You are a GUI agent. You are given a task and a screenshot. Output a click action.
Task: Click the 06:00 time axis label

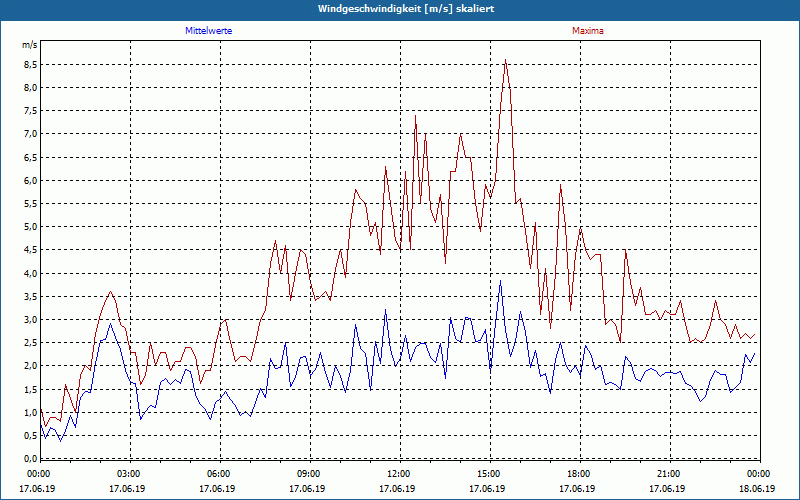[217, 474]
